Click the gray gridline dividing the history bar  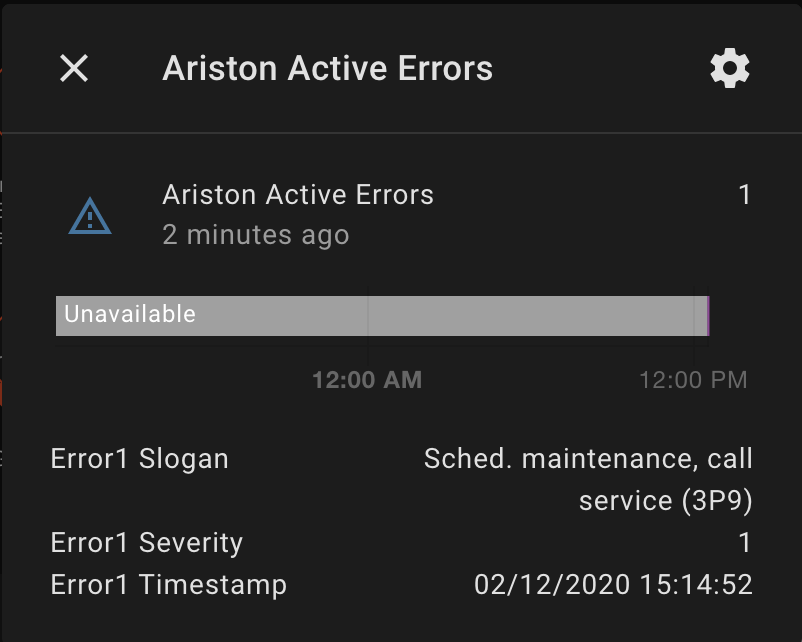[x=369, y=314]
